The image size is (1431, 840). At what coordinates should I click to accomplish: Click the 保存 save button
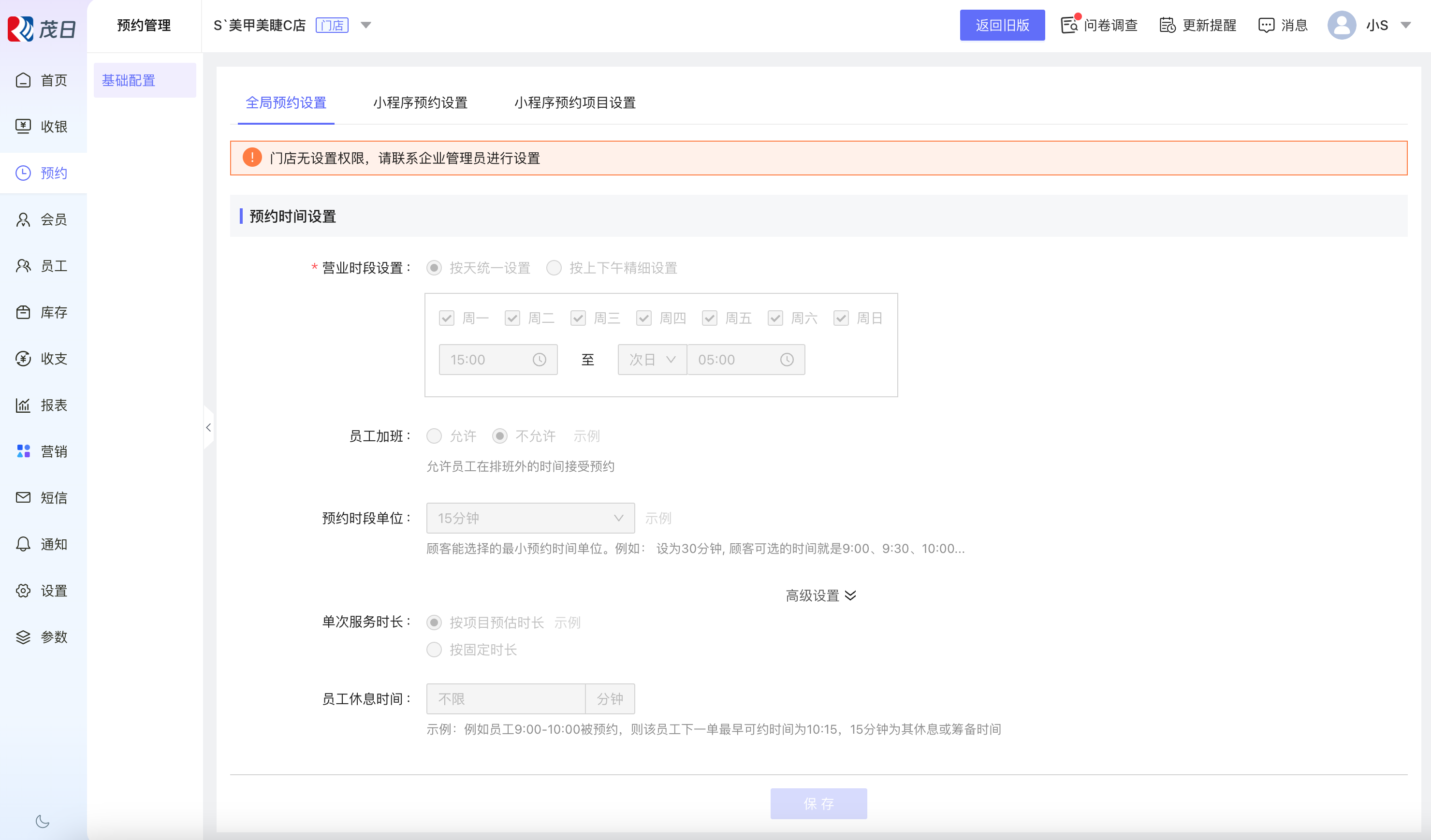point(818,803)
